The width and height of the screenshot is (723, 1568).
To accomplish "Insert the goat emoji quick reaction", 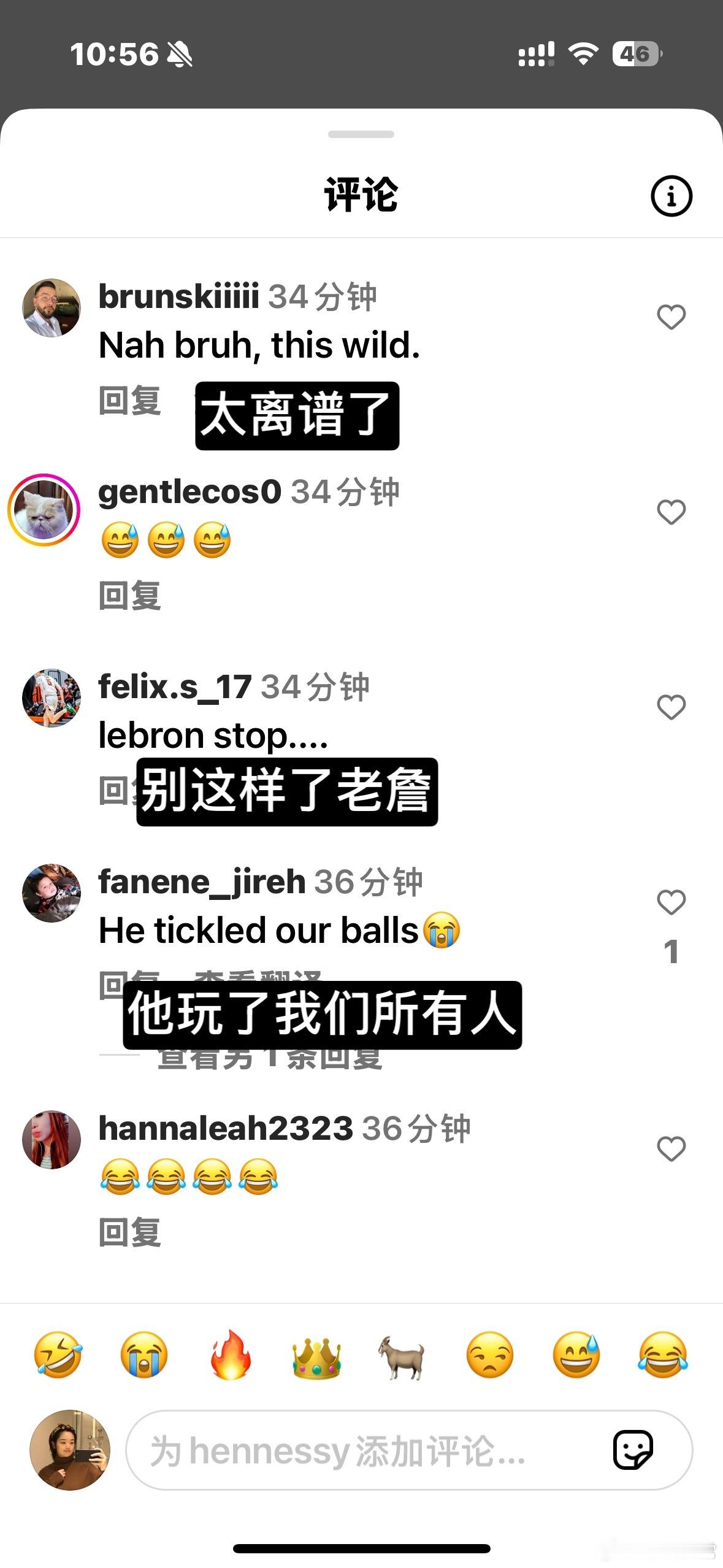I will (402, 1355).
